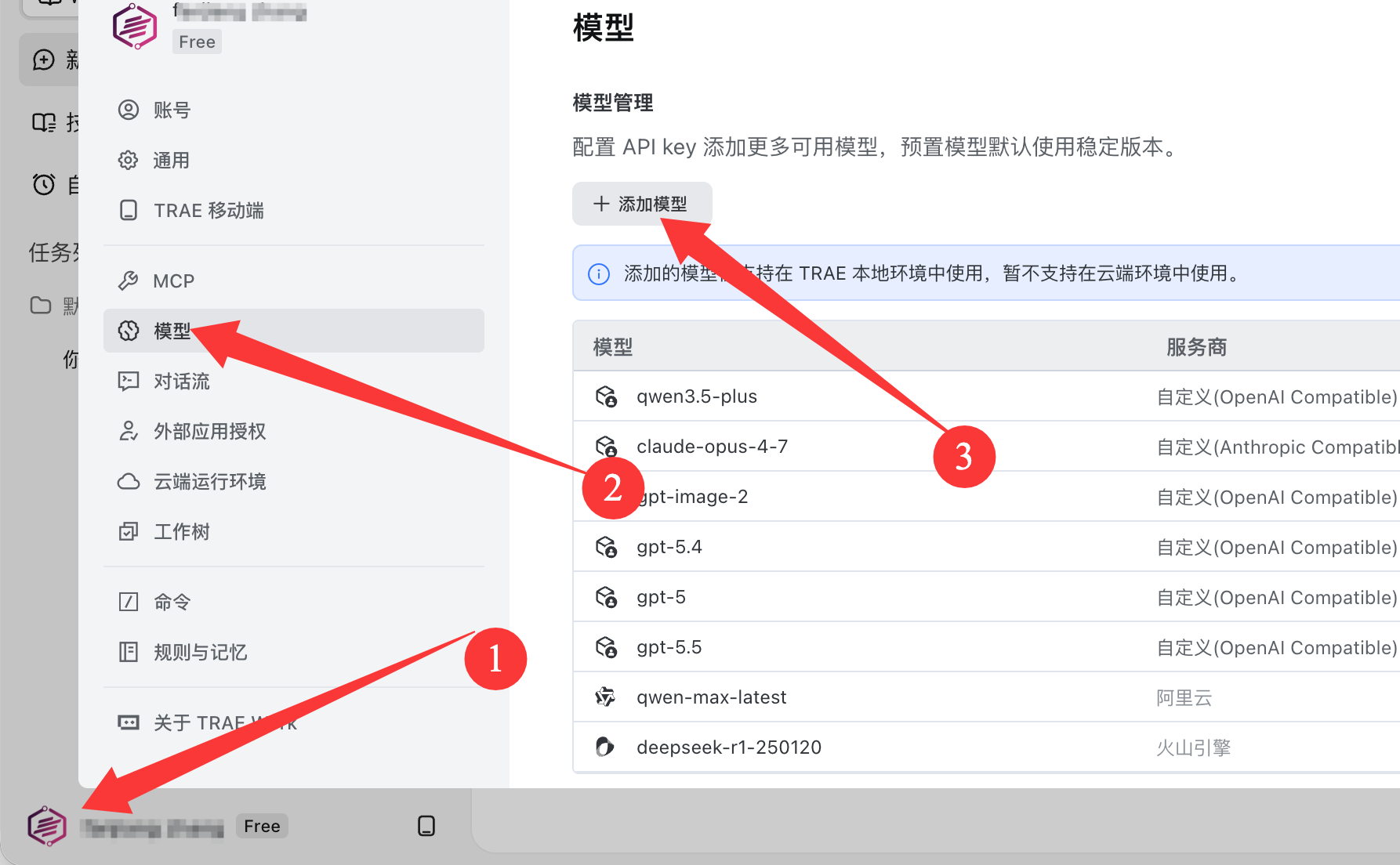Click the icon beside 关于 TRAE
1400x865 pixels.
[129, 722]
